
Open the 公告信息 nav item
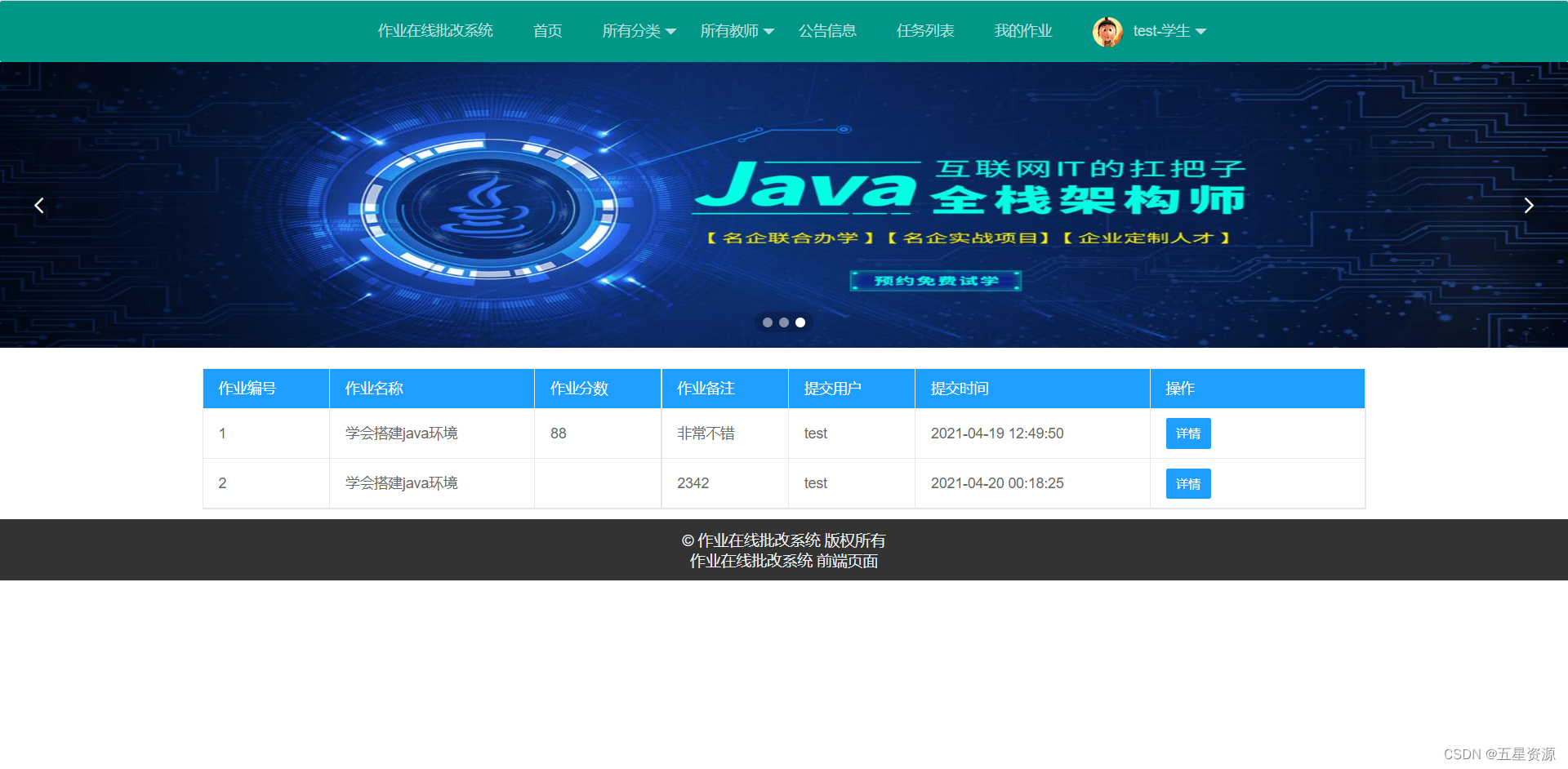827,31
